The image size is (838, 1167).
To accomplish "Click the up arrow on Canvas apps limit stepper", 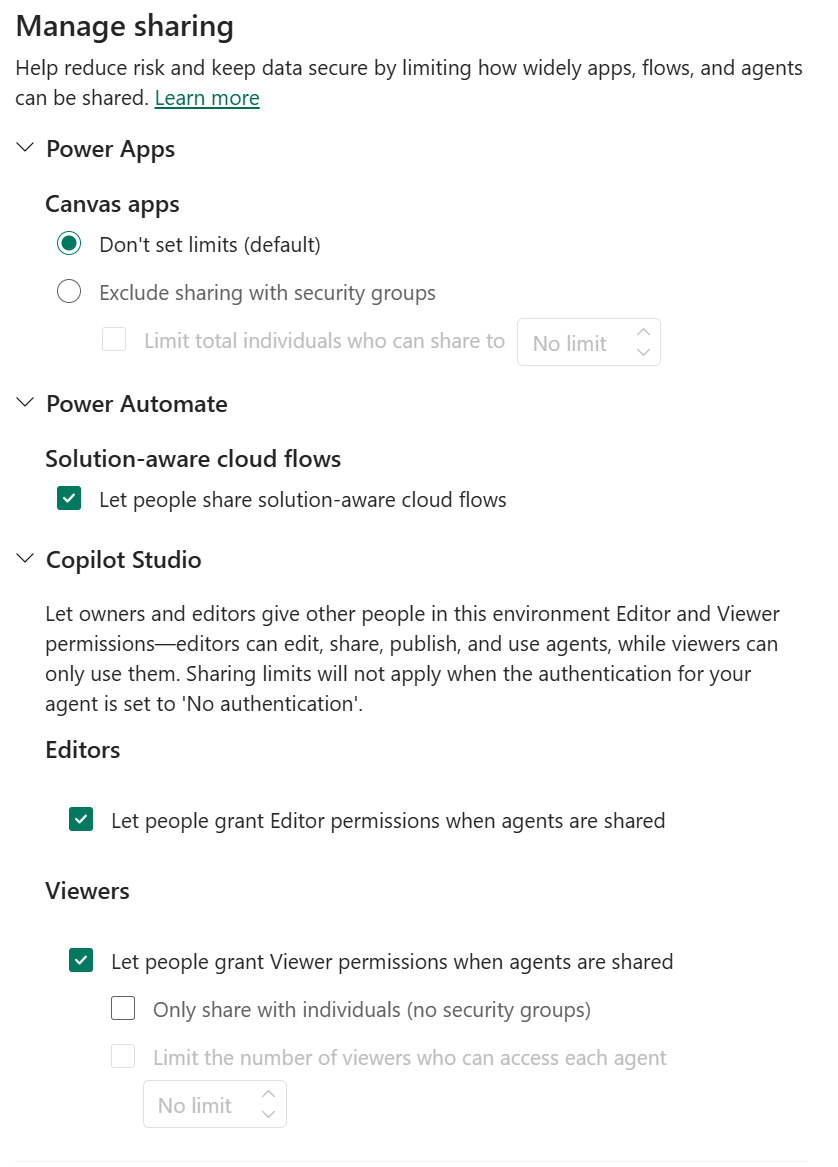I will [644, 332].
